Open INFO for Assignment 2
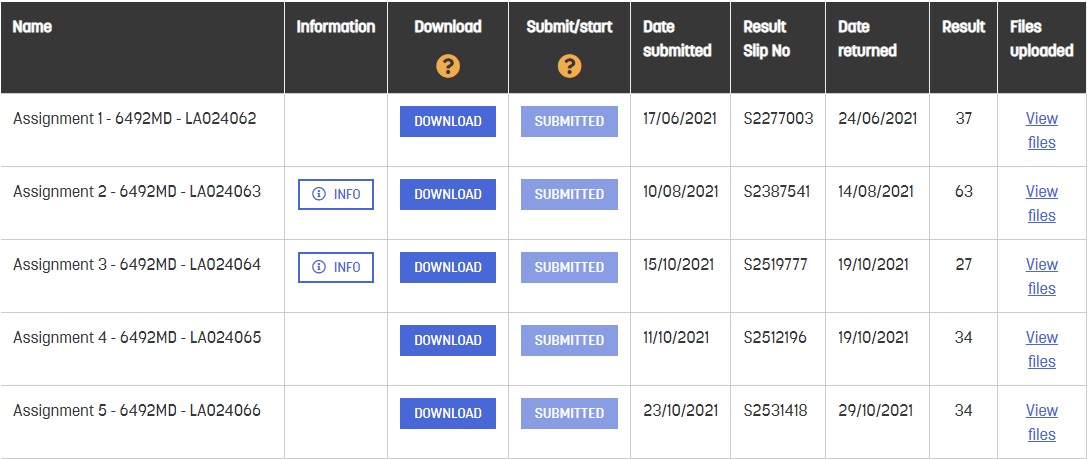1087x459 pixels. (336, 194)
